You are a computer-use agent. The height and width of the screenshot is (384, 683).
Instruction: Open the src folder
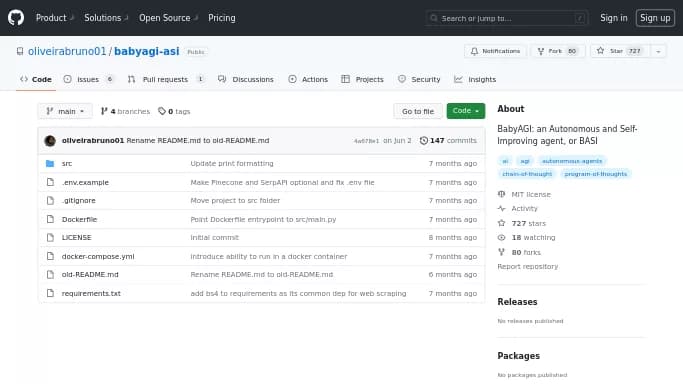[x=67, y=164]
